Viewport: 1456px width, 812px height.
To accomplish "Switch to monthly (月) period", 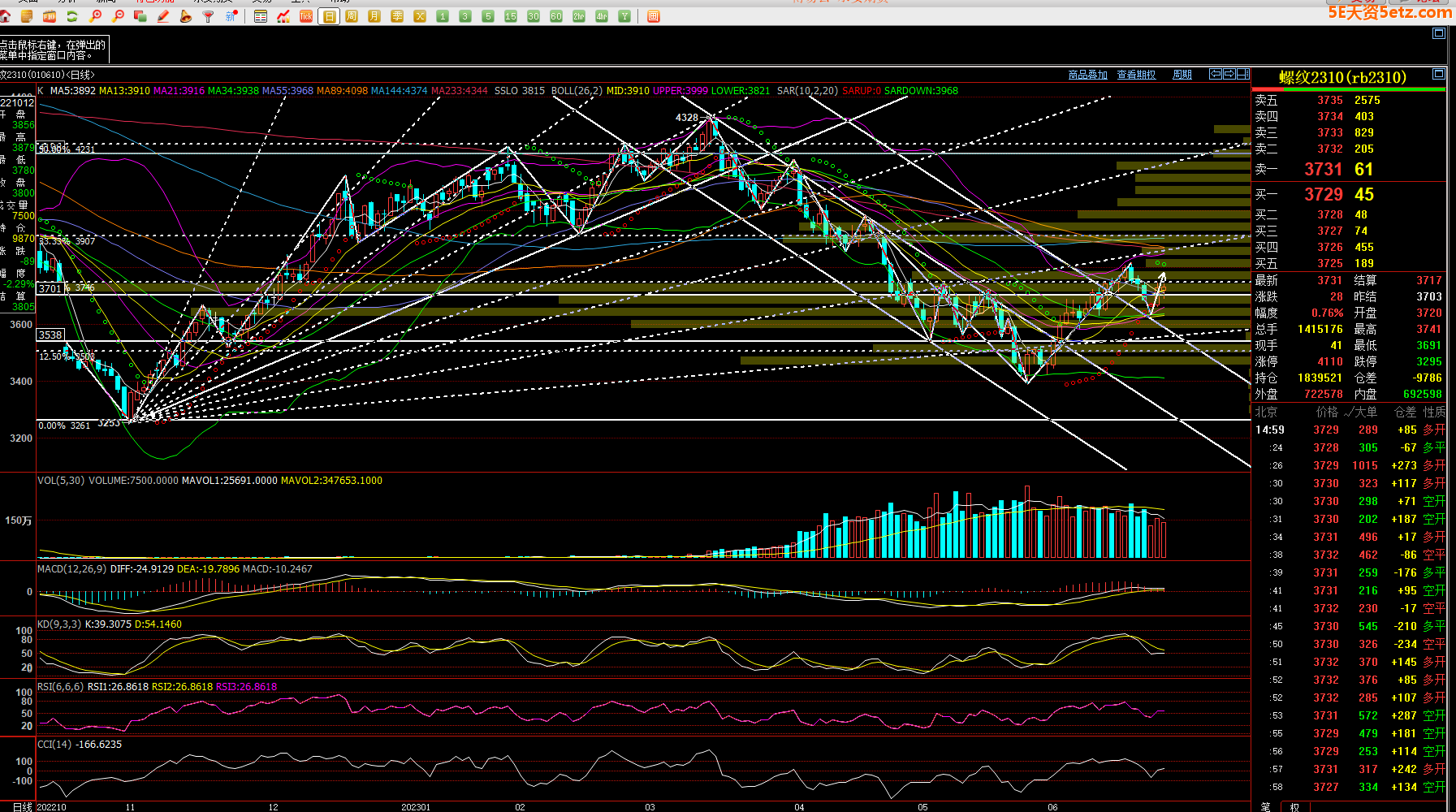I will 374,16.
